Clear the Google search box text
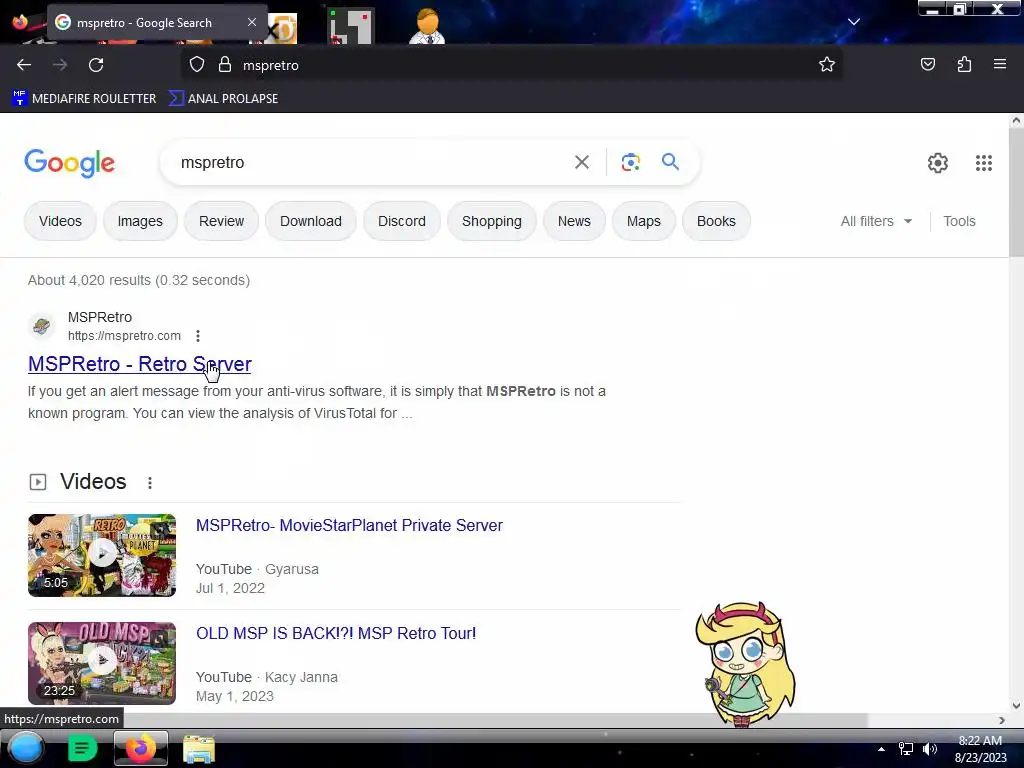The image size is (1024, 768). pos(581,162)
